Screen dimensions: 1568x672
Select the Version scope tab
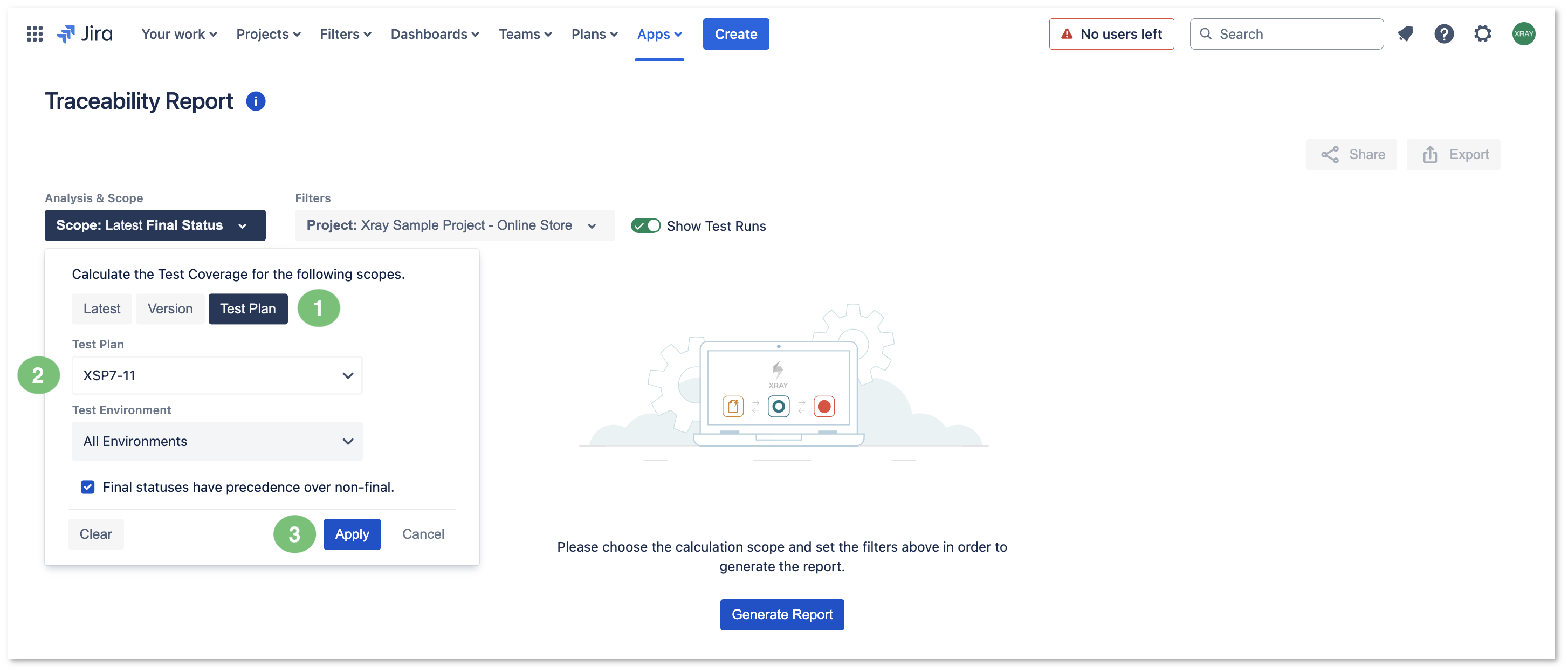[170, 308]
